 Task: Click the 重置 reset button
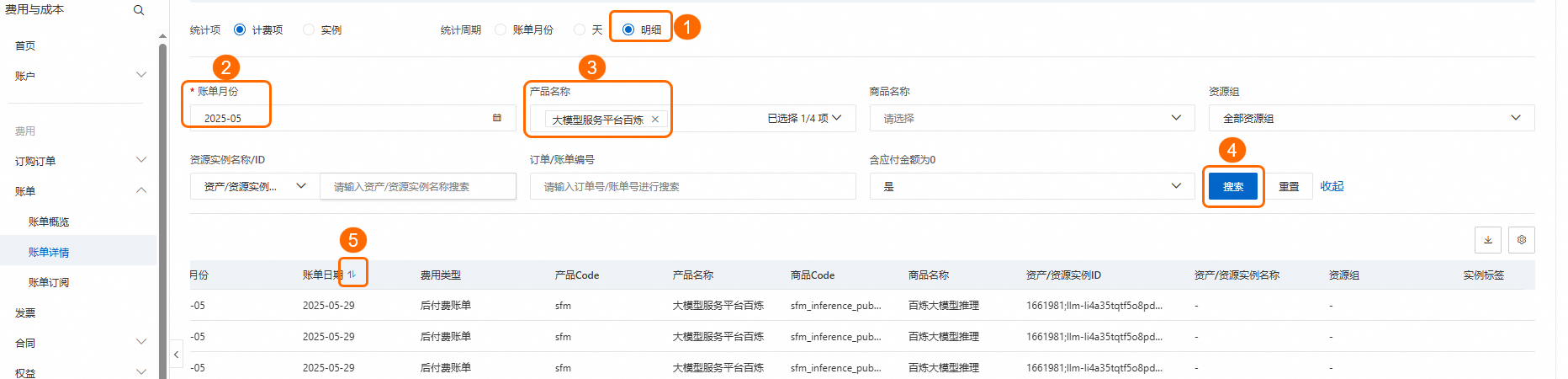tap(1289, 186)
